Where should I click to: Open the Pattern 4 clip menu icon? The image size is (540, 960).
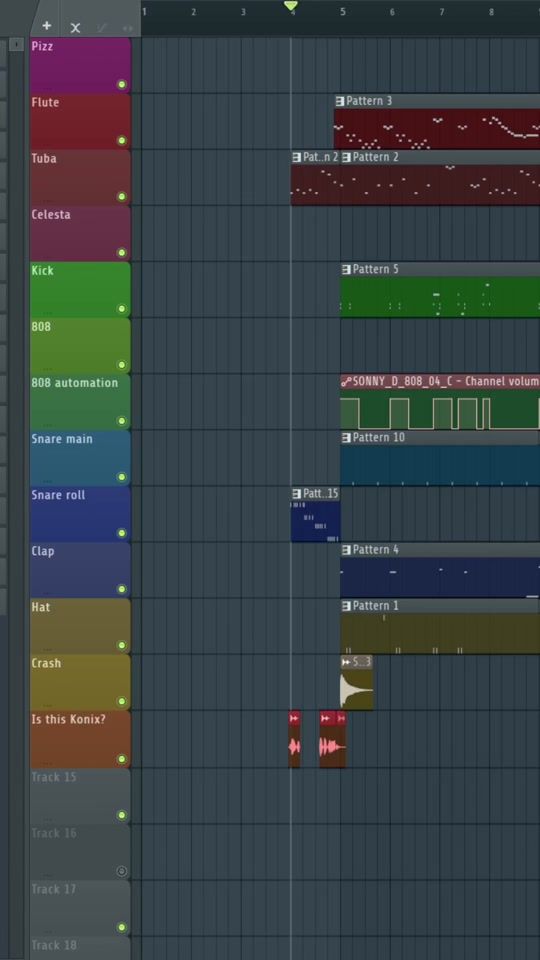point(347,550)
